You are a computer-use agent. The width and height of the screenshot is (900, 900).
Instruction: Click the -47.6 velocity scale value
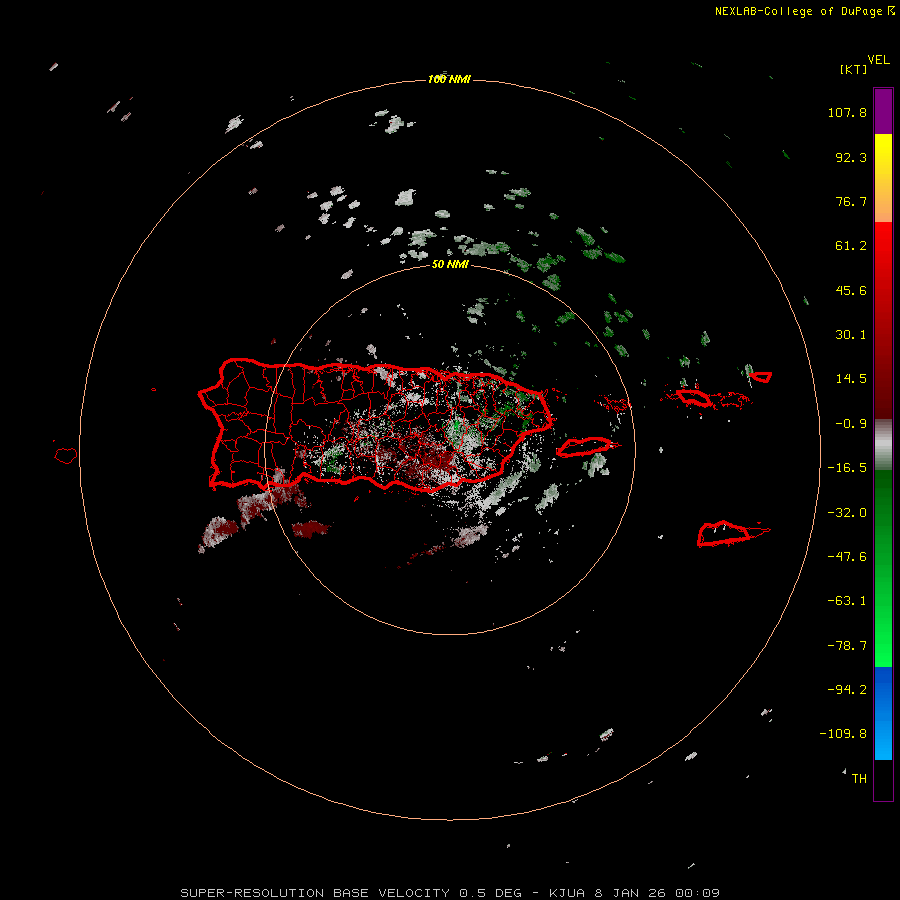(847, 557)
